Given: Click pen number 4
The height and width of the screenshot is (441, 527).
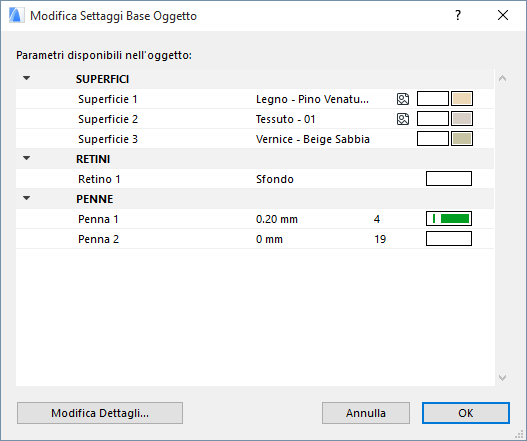Looking at the screenshot, I should 377,219.
